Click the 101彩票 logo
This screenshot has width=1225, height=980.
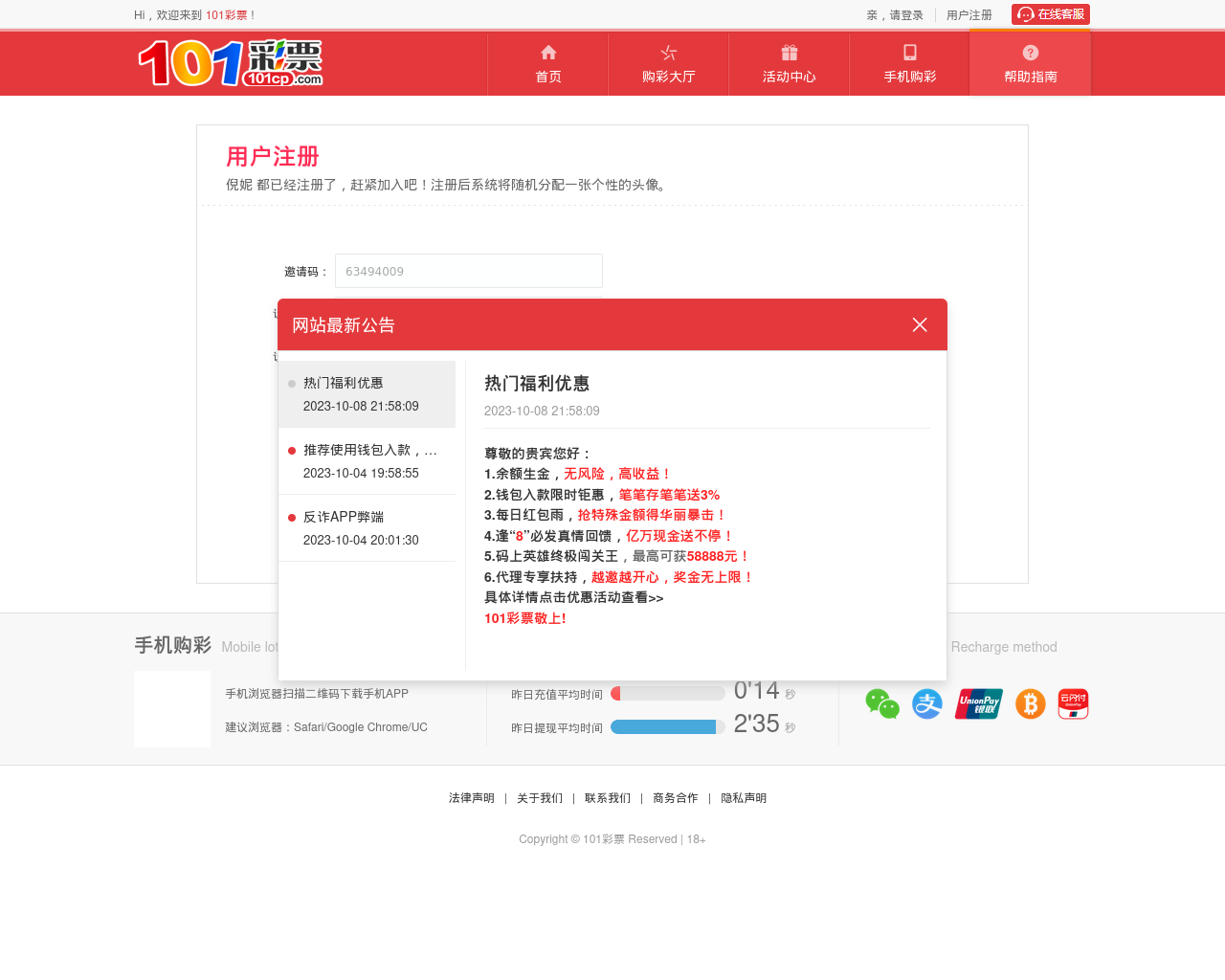pyautogui.click(x=231, y=63)
